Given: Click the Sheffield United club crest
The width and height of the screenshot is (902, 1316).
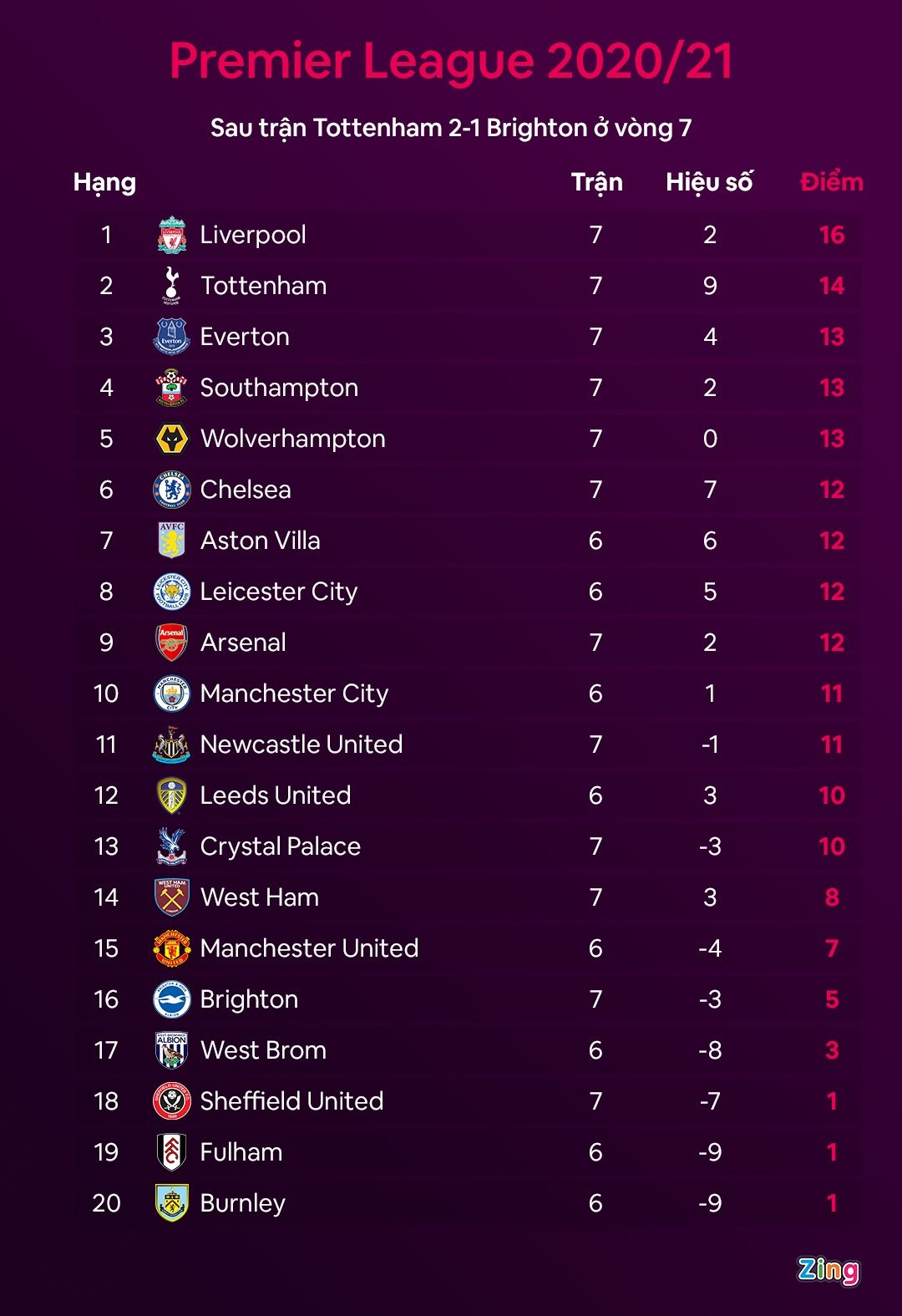Looking at the screenshot, I should (172, 1101).
